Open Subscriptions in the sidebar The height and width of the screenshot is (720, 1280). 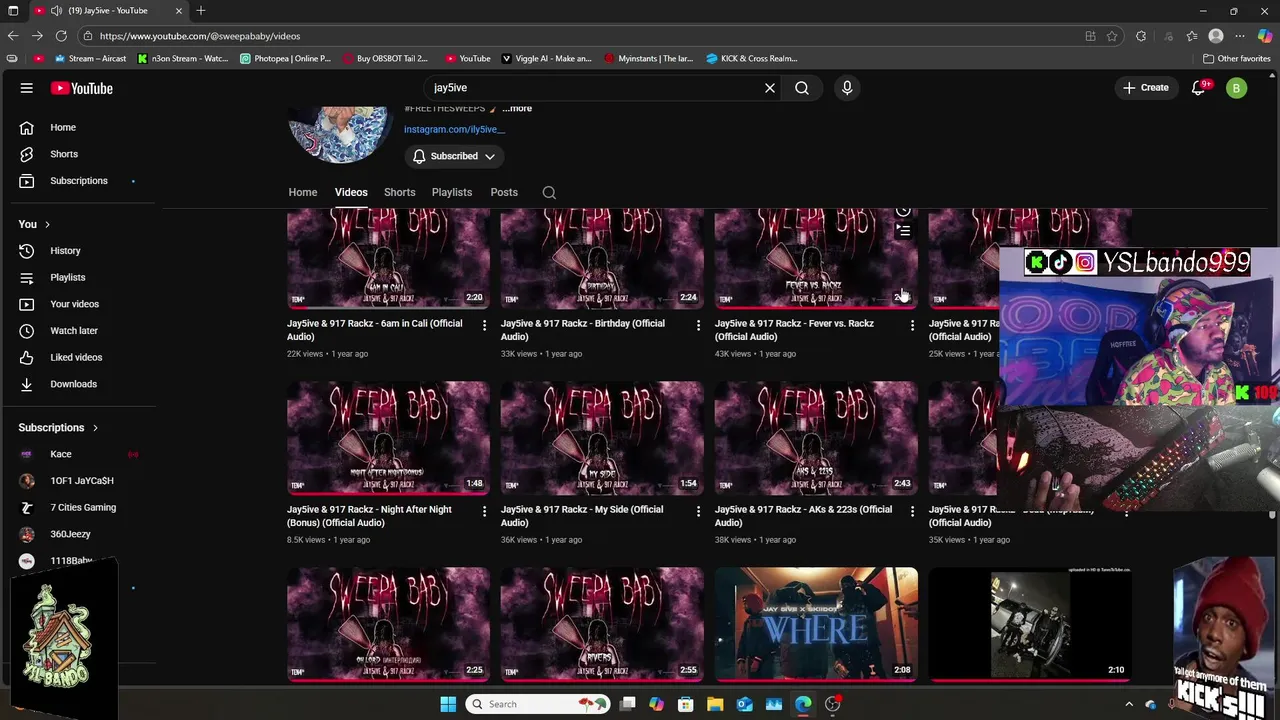80,181
